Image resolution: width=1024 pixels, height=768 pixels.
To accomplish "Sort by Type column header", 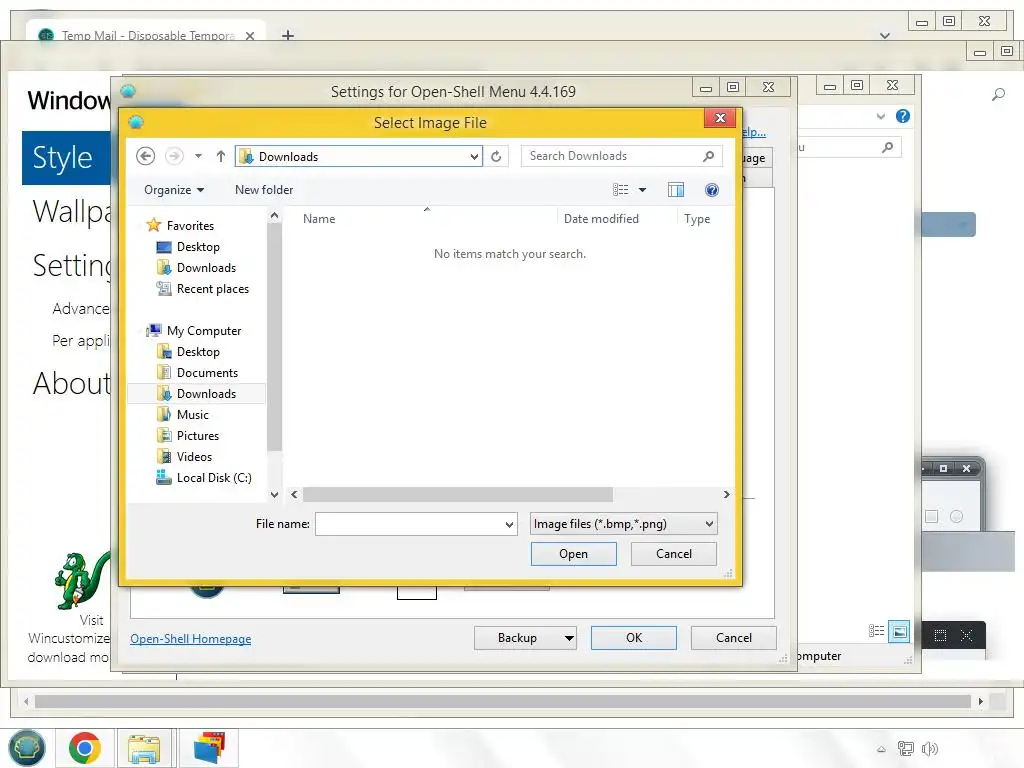I will [x=697, y=219].
